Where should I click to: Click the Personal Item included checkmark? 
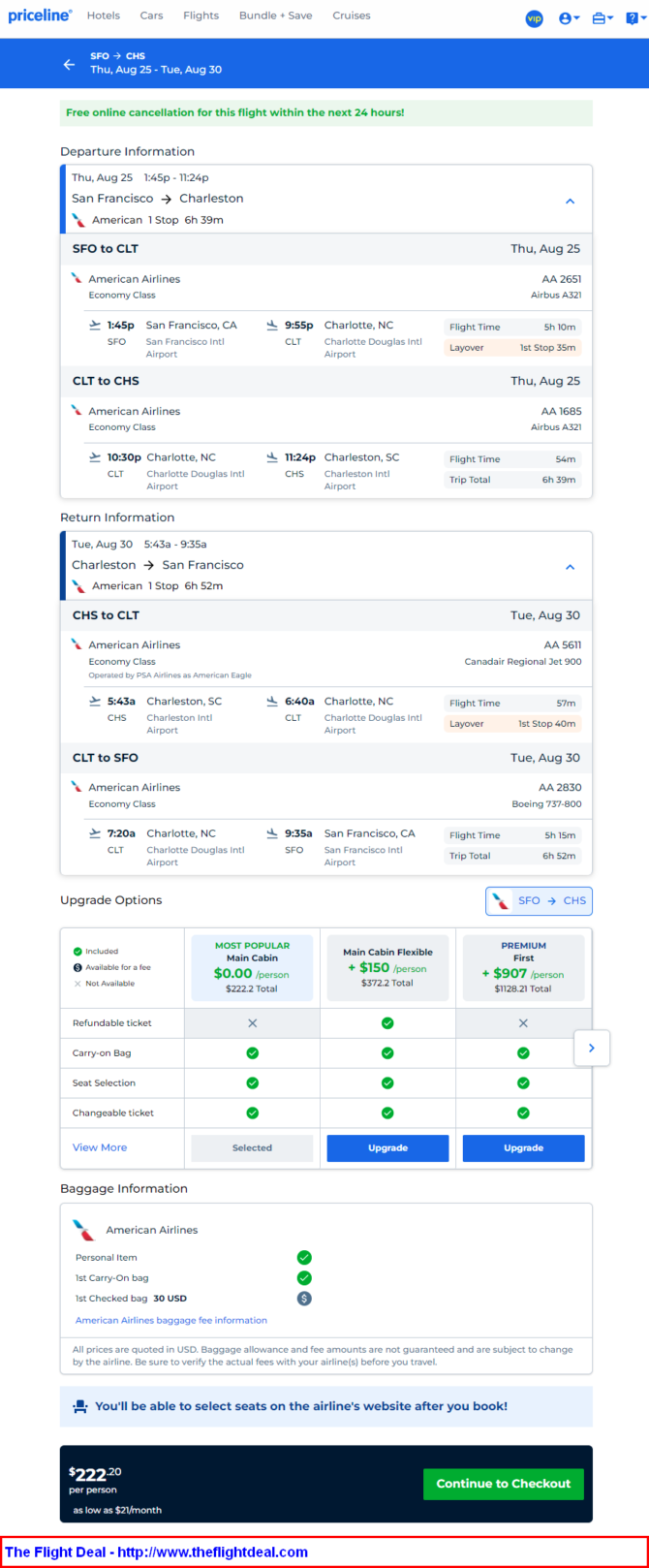tap(304, 1257)
